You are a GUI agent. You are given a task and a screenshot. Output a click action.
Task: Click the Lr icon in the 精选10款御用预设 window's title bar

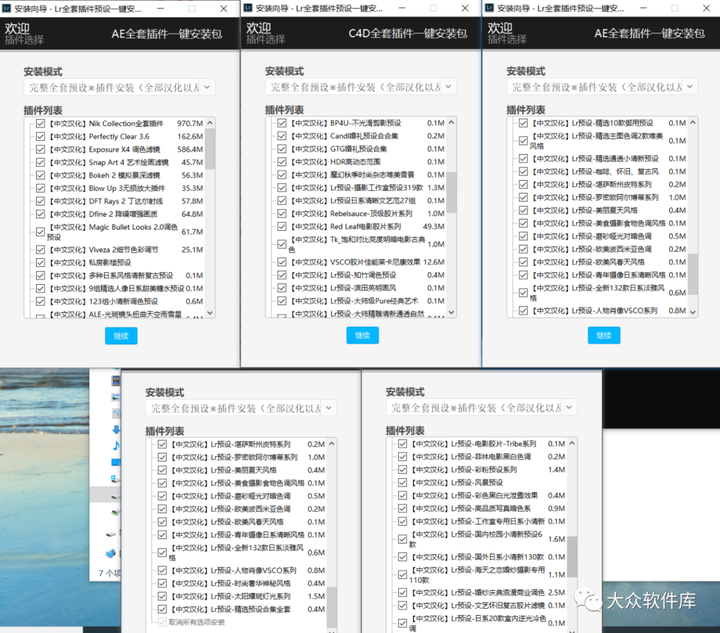[489, 8]
